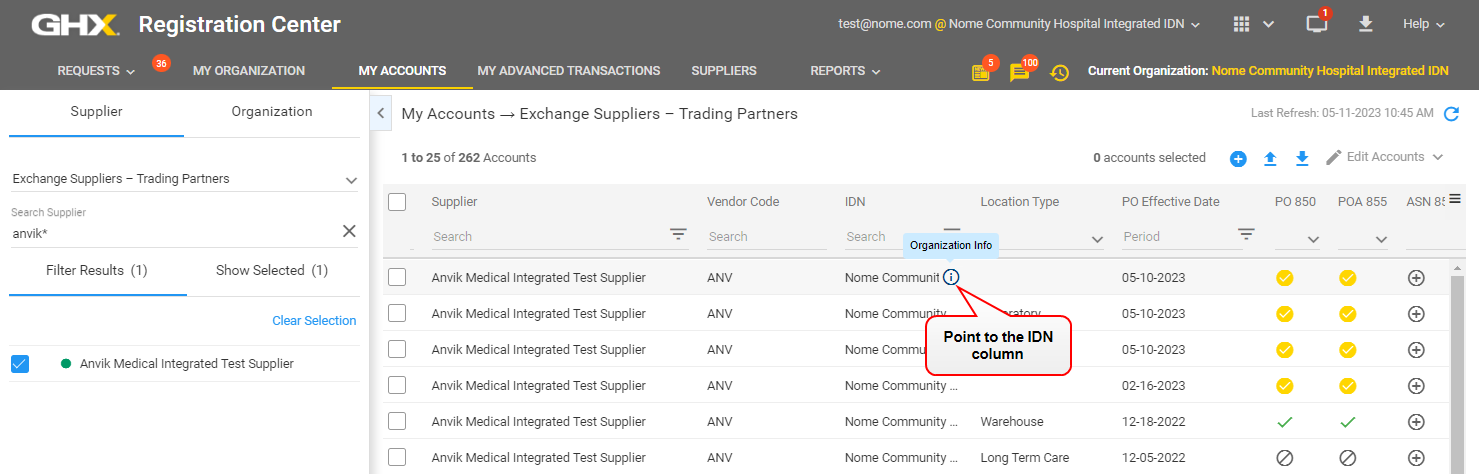Image resolution: width=1479 pixels, height=474 pixels.
Task: Click the Organization Info icon in IDN column
Action: pos(951,277)
